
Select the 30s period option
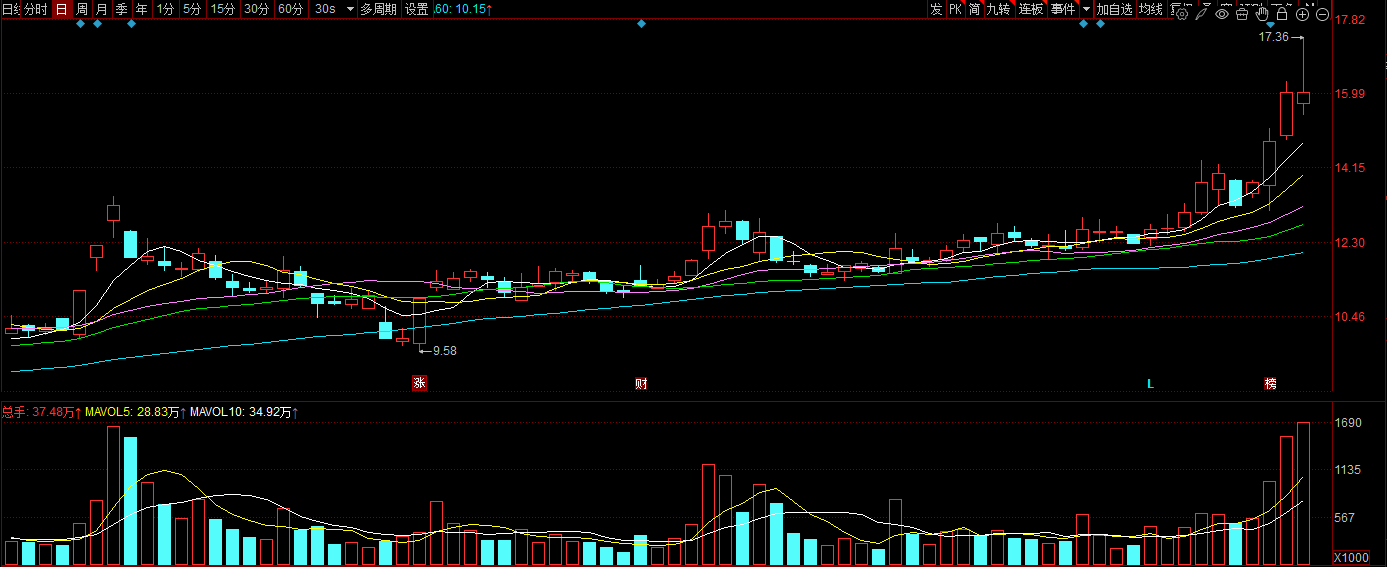(x=325, y=9)
